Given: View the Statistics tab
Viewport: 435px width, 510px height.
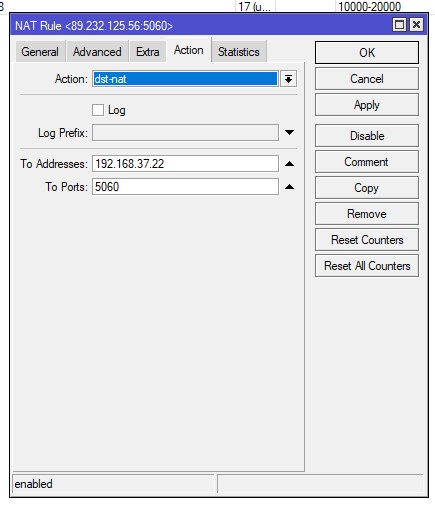Looking at the screenshot, I should 239,52.
